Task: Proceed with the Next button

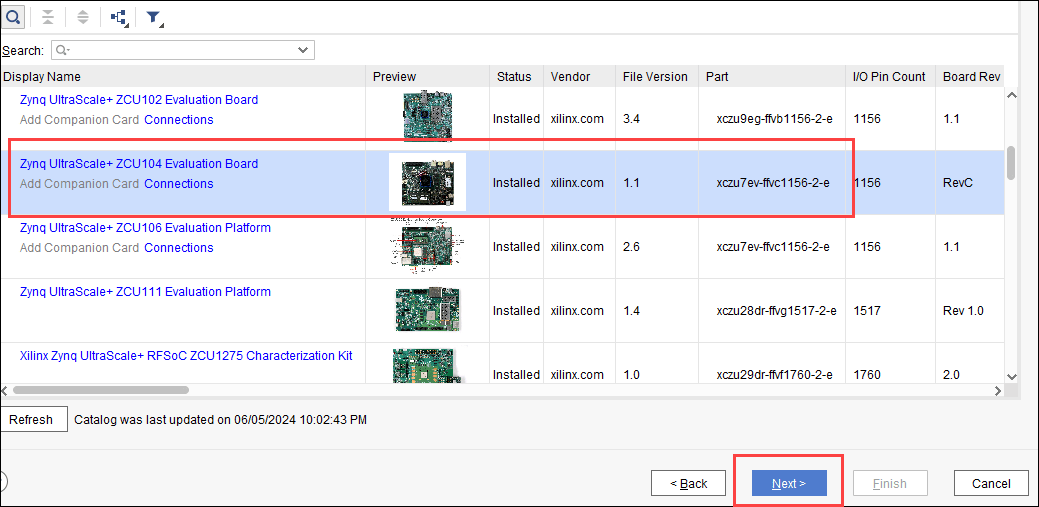Action: coord(789,483)
